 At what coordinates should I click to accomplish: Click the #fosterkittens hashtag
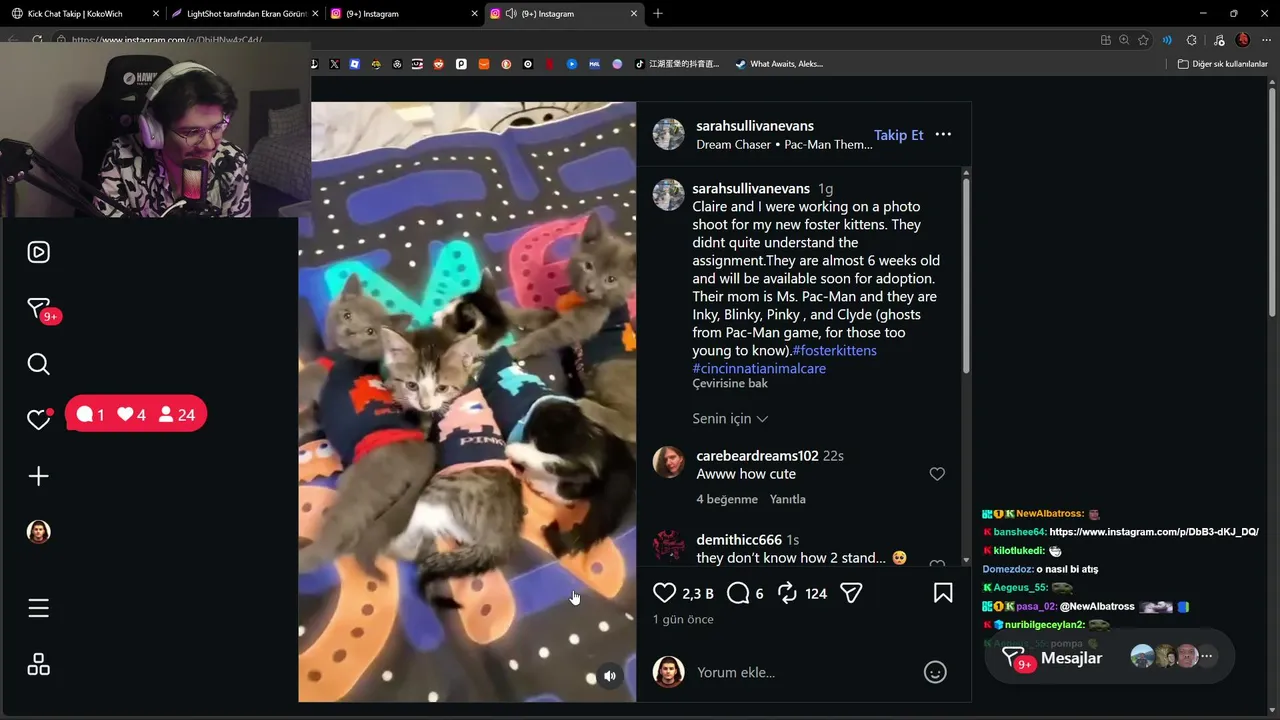point(835,350)
